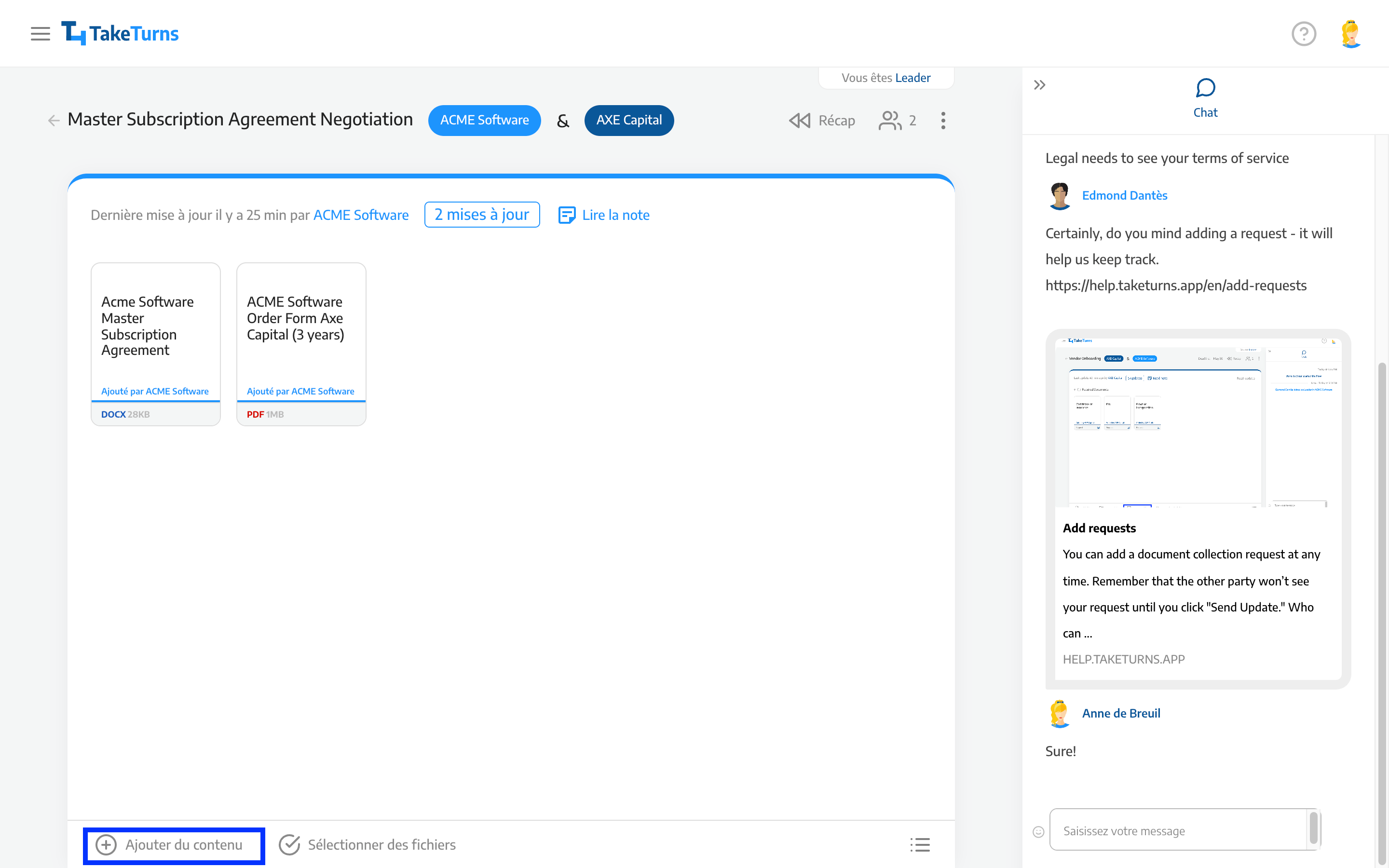Collapse the chat panel with double chevron
This screenshot has height=868, width=1389.
1039,85
